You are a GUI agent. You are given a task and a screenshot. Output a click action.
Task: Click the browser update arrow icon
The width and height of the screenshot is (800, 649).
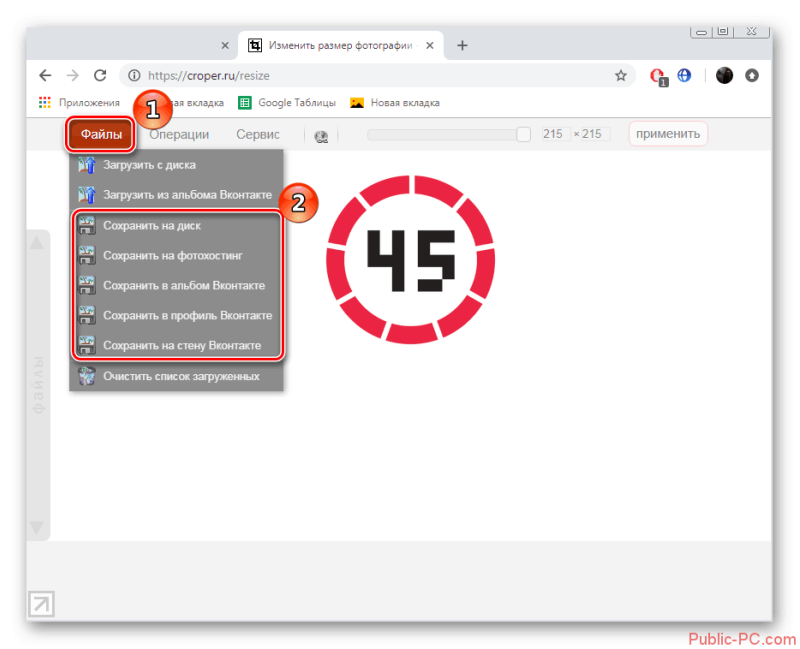(x=752, y=76)
